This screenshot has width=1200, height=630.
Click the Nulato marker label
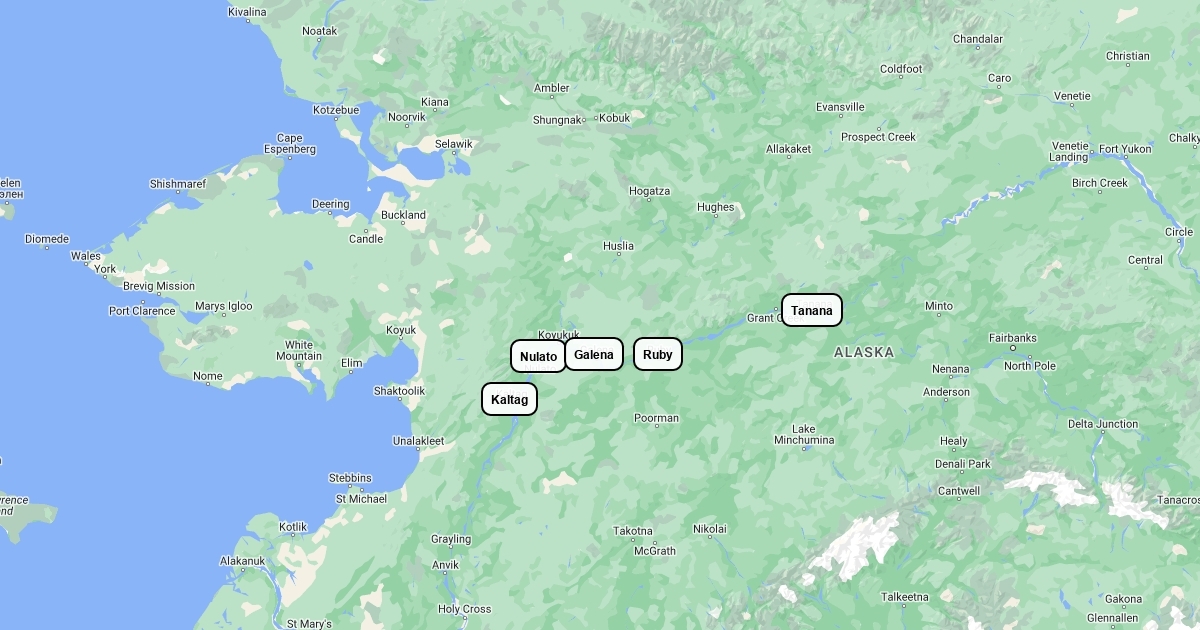tap(539, 356)
